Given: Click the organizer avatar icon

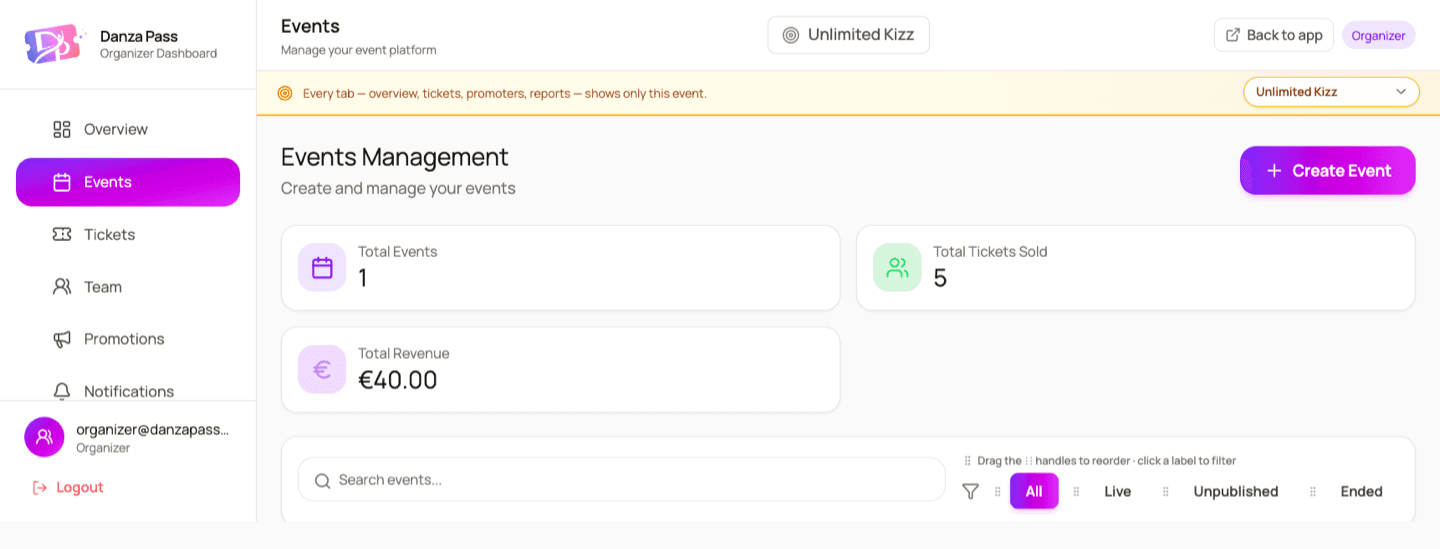Looking at the screenshot, I should (x=44, y=437).
